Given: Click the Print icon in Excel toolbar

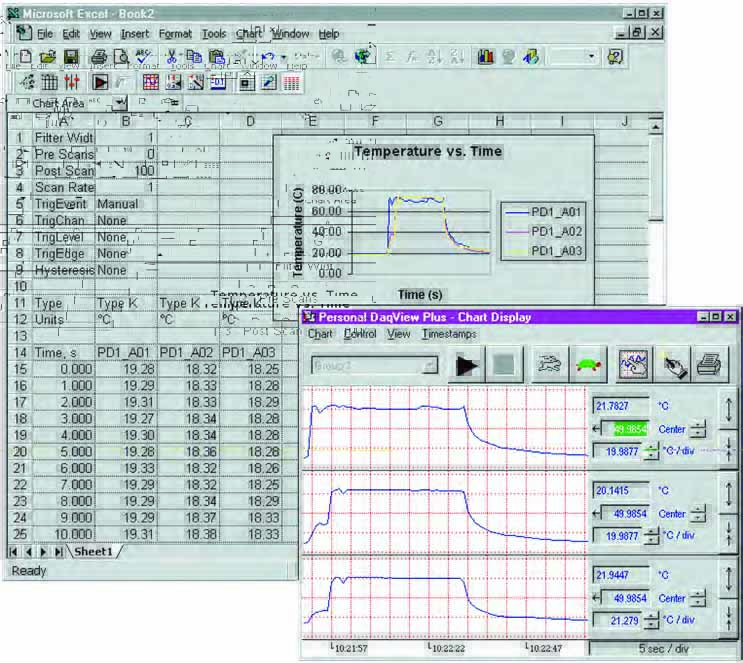Looking at the screenshot, I should (x=99, y=57).
